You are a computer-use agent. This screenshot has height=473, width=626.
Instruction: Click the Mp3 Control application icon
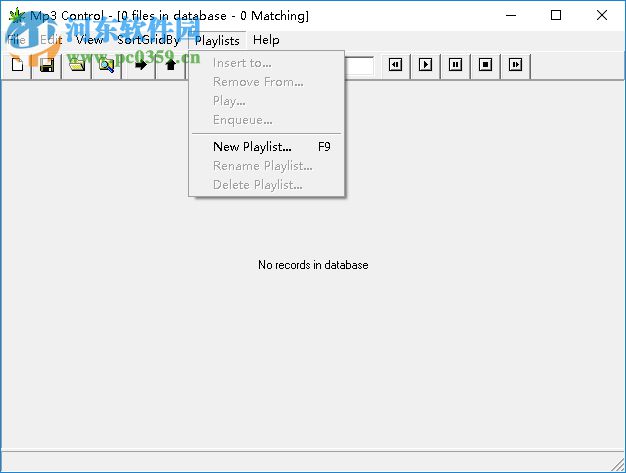[17, 16]
